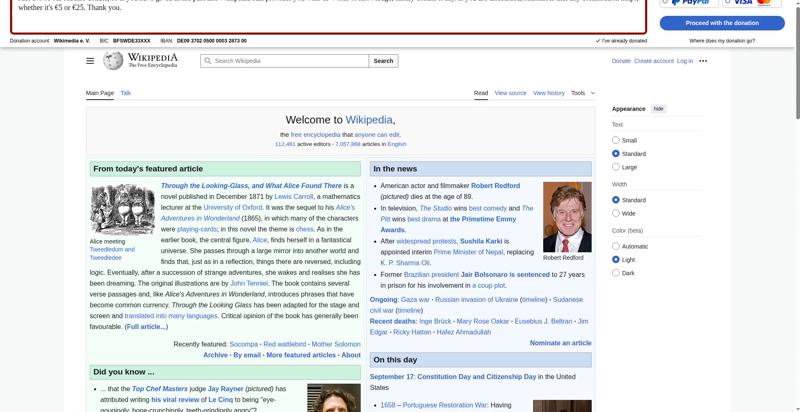Click the By email link
This screenshot has width=800, height=412.
[x=247, y=355]
